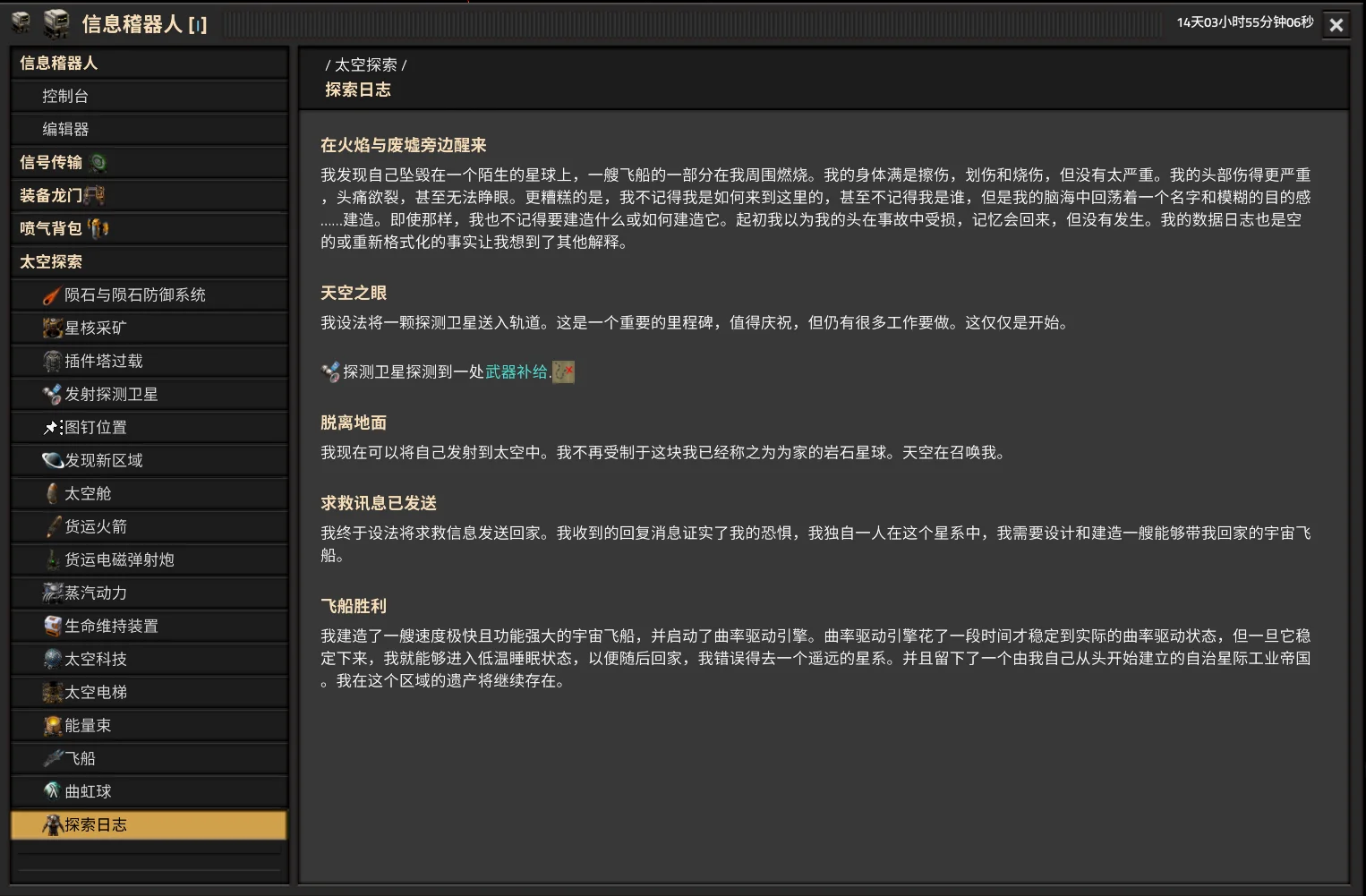The height and width of the screenshot is (896, 1366).
Task: Click the 曲虹球 icon
Action: (x=53, y=792)
